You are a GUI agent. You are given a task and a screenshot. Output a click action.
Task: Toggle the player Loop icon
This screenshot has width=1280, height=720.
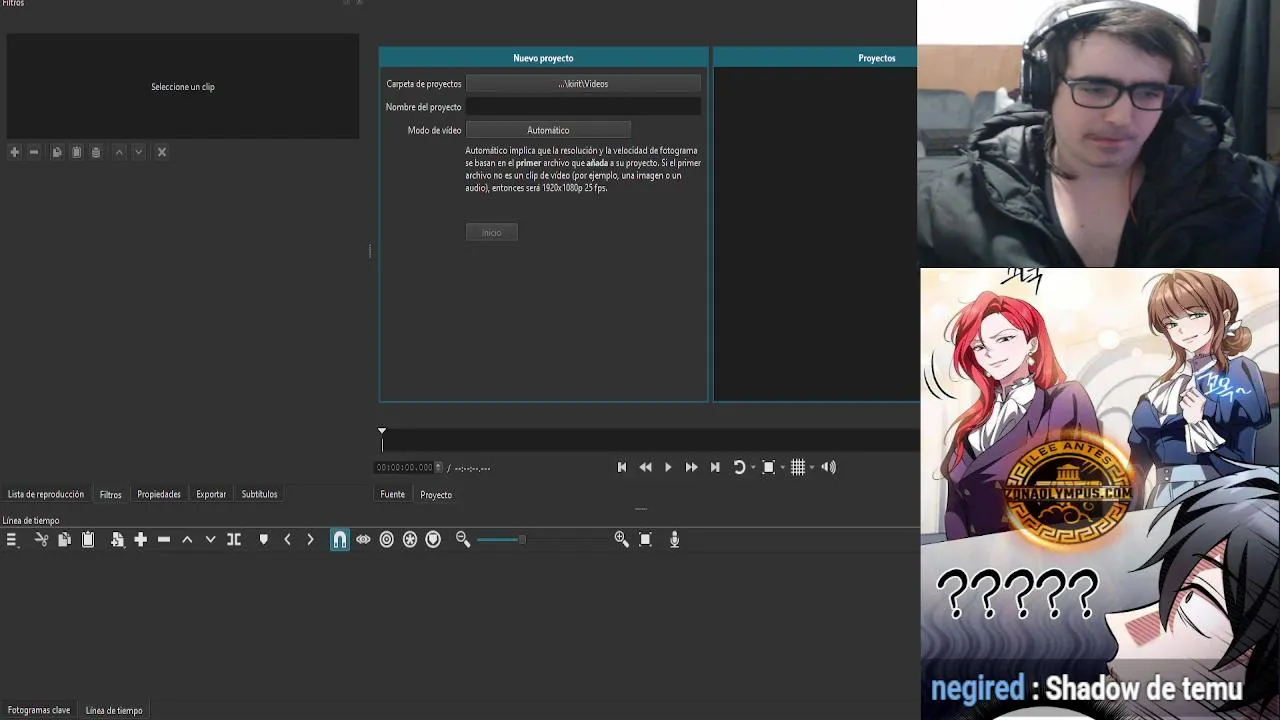click(739, 467)
